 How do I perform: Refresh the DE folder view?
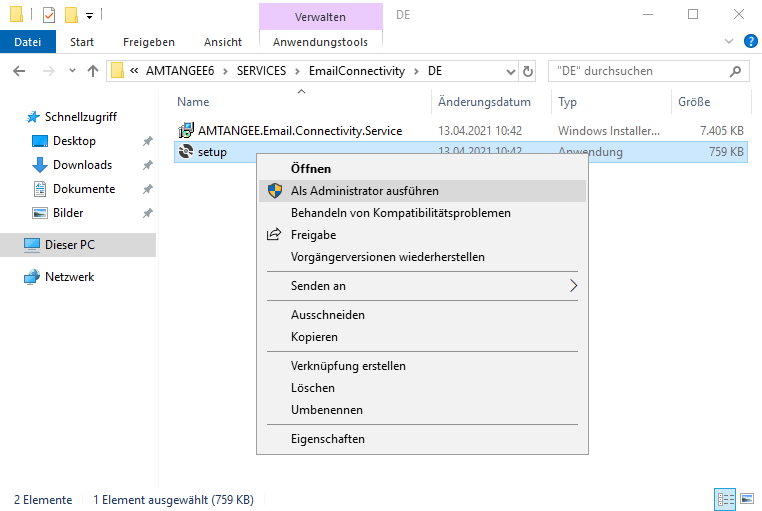tap(528, 71)
